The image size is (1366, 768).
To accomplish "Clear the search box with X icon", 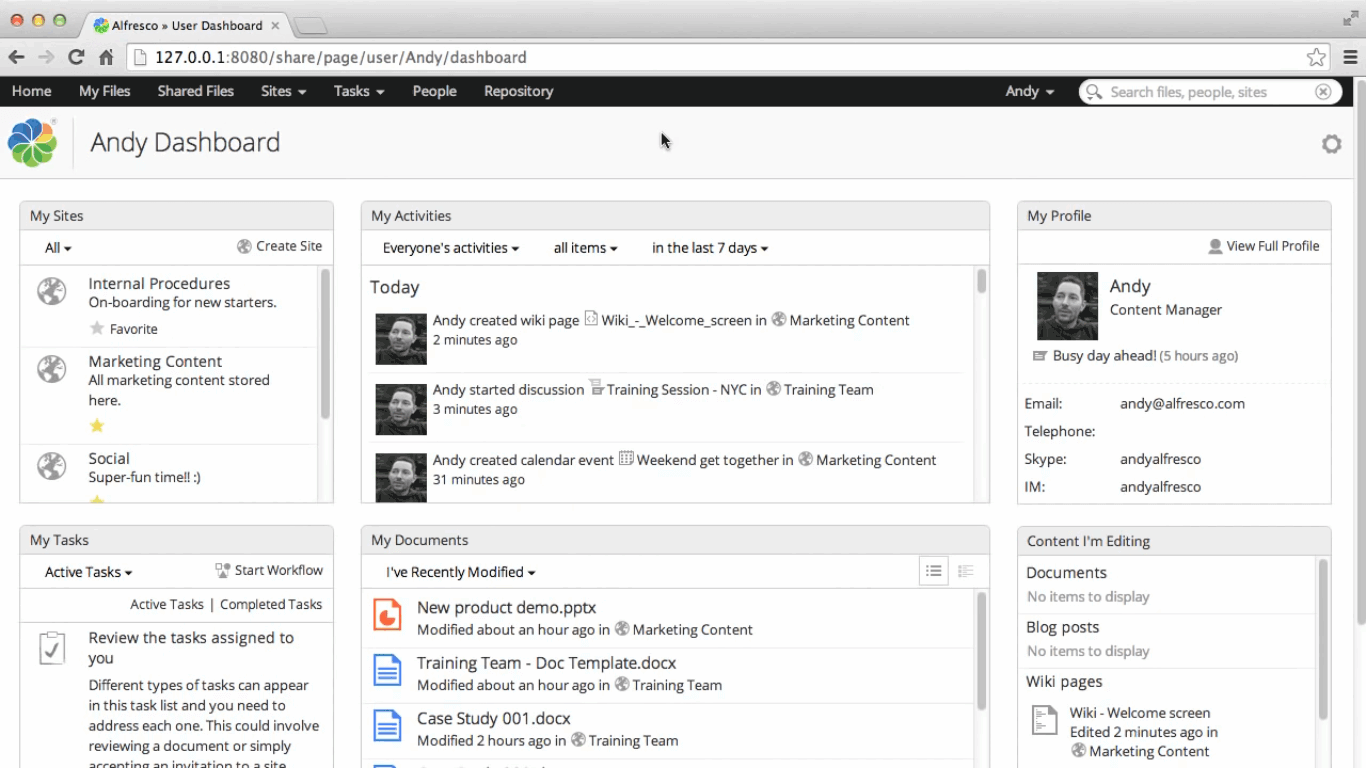I will 1323,92.
